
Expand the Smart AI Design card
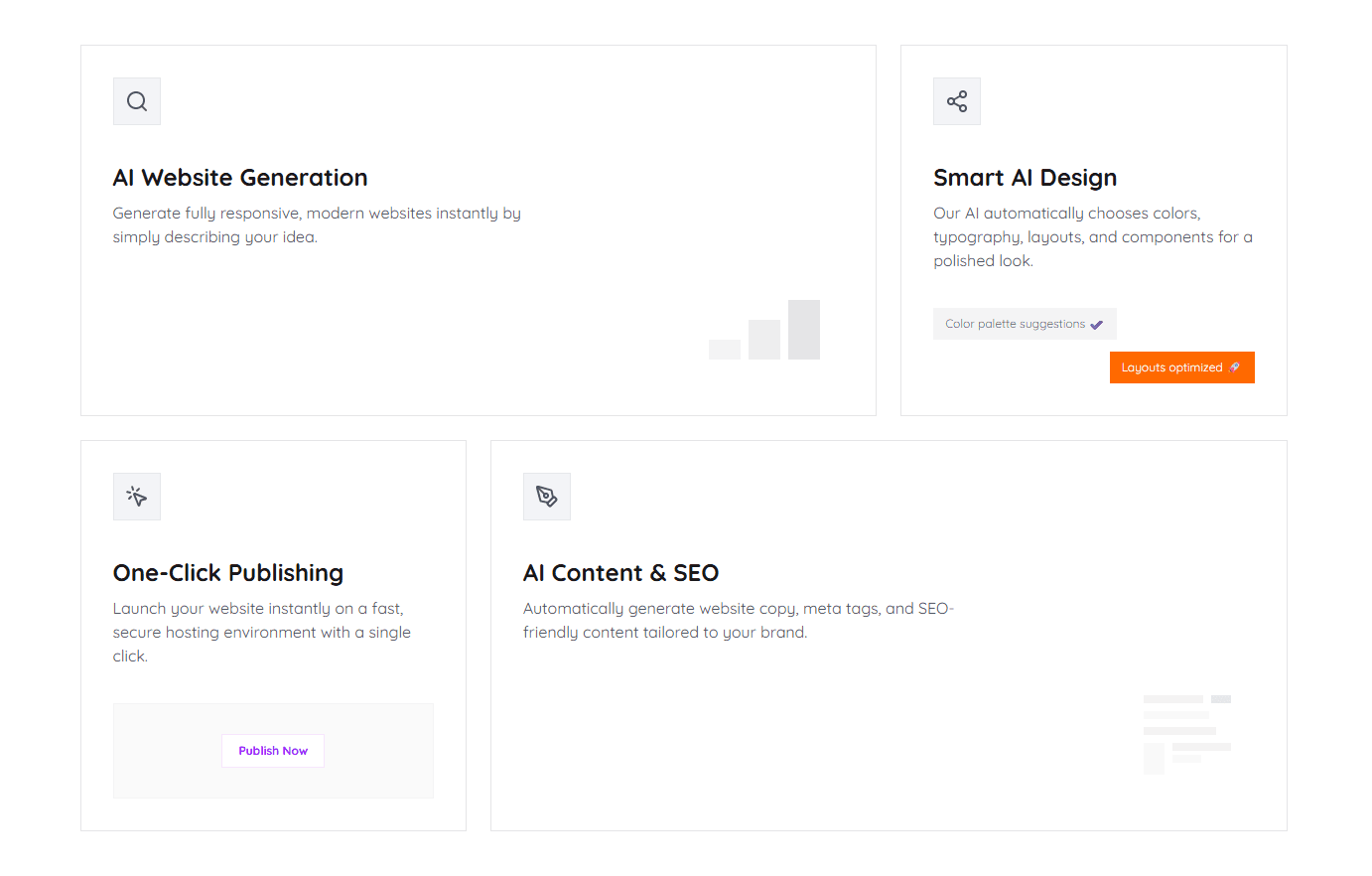1093,228
